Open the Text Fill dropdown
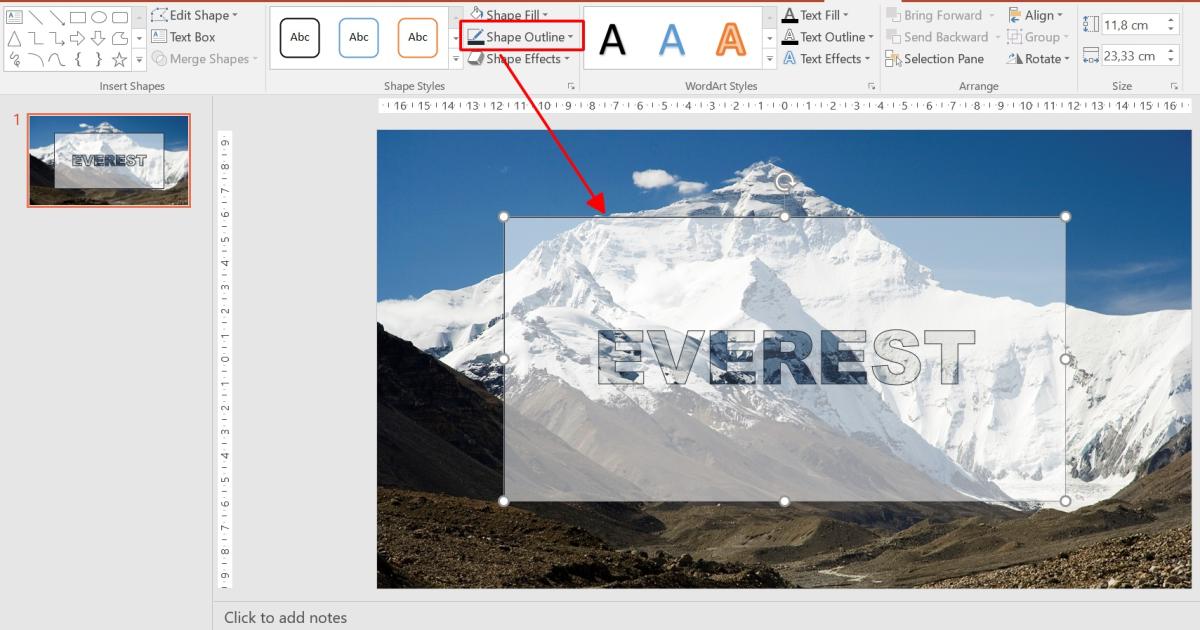1200x630 pixels. pos(815,15)
